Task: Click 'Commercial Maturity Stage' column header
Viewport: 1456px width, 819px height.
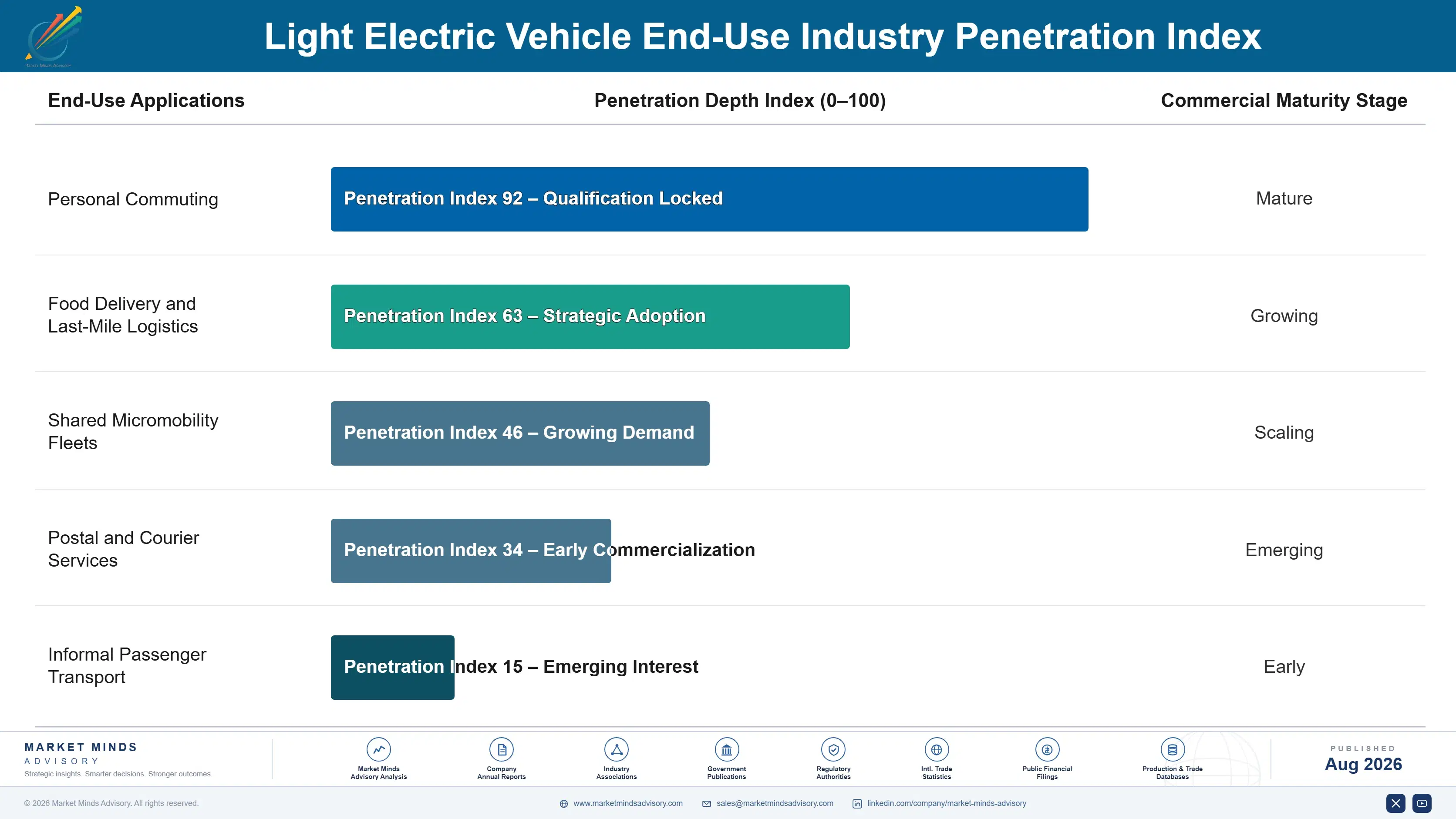Action: 1284,101
